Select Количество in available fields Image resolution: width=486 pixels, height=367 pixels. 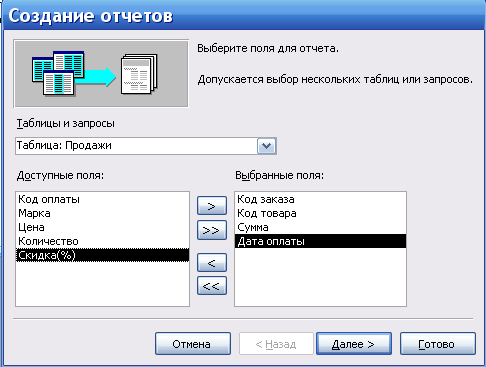102,241
